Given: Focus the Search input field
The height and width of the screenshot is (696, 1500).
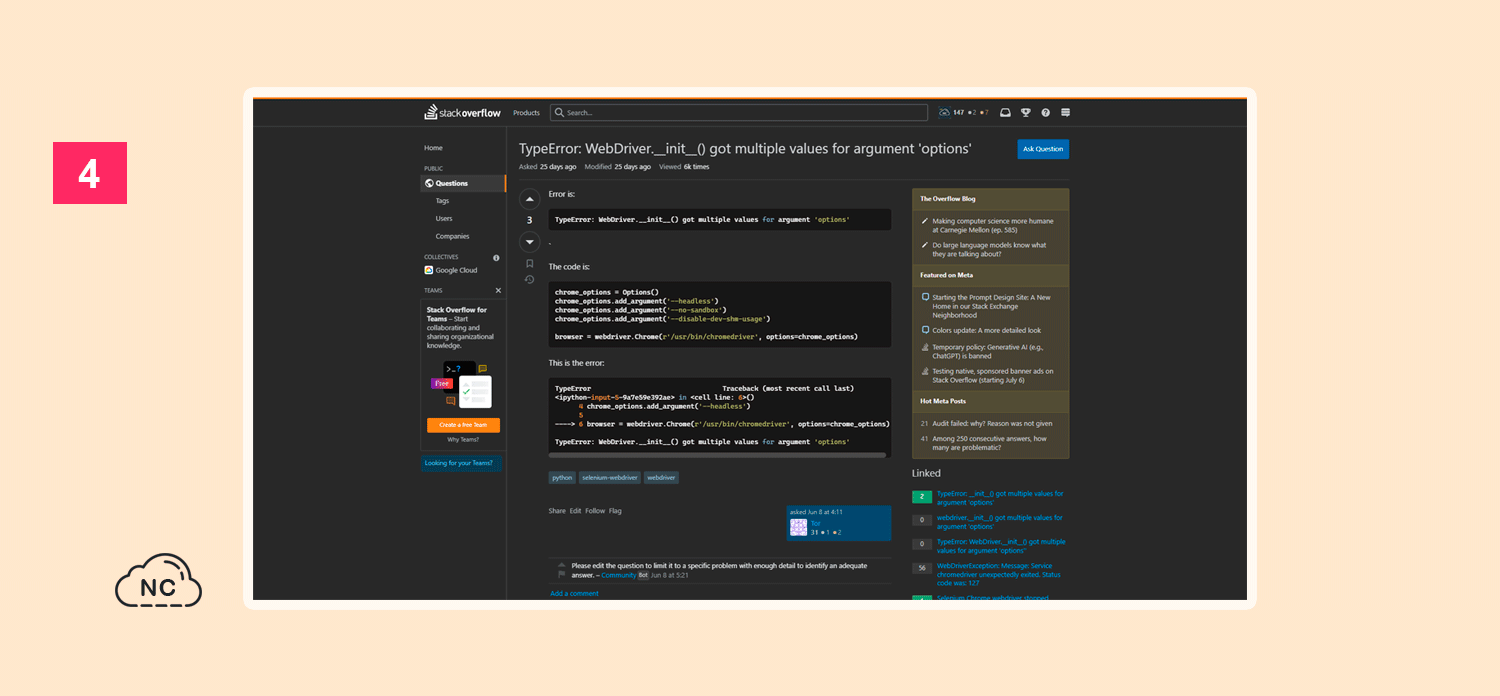Looking at the screenshot, I should click(738, 113).
